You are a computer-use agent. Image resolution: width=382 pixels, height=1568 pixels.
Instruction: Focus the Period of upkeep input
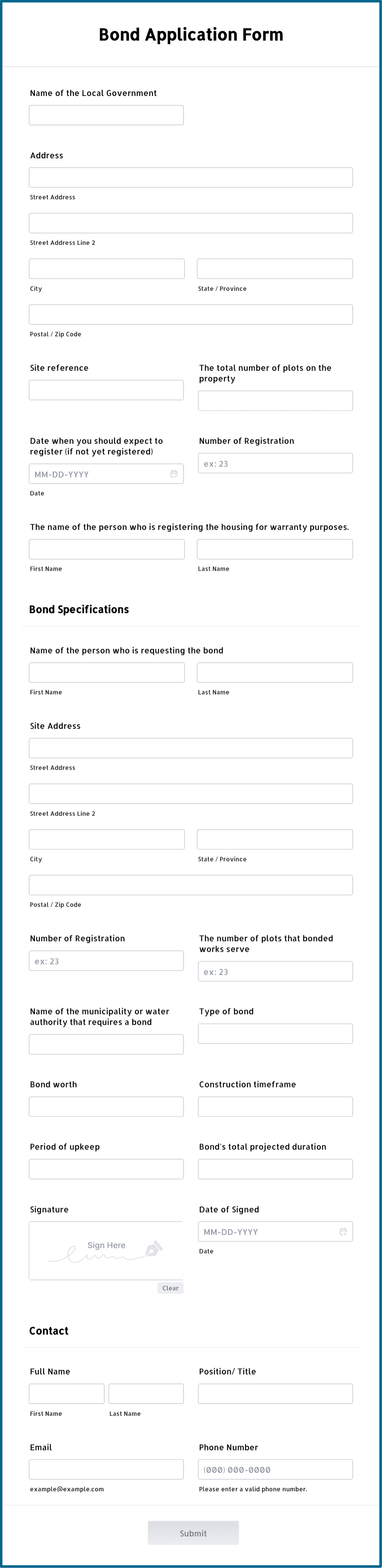[106, 1169]
